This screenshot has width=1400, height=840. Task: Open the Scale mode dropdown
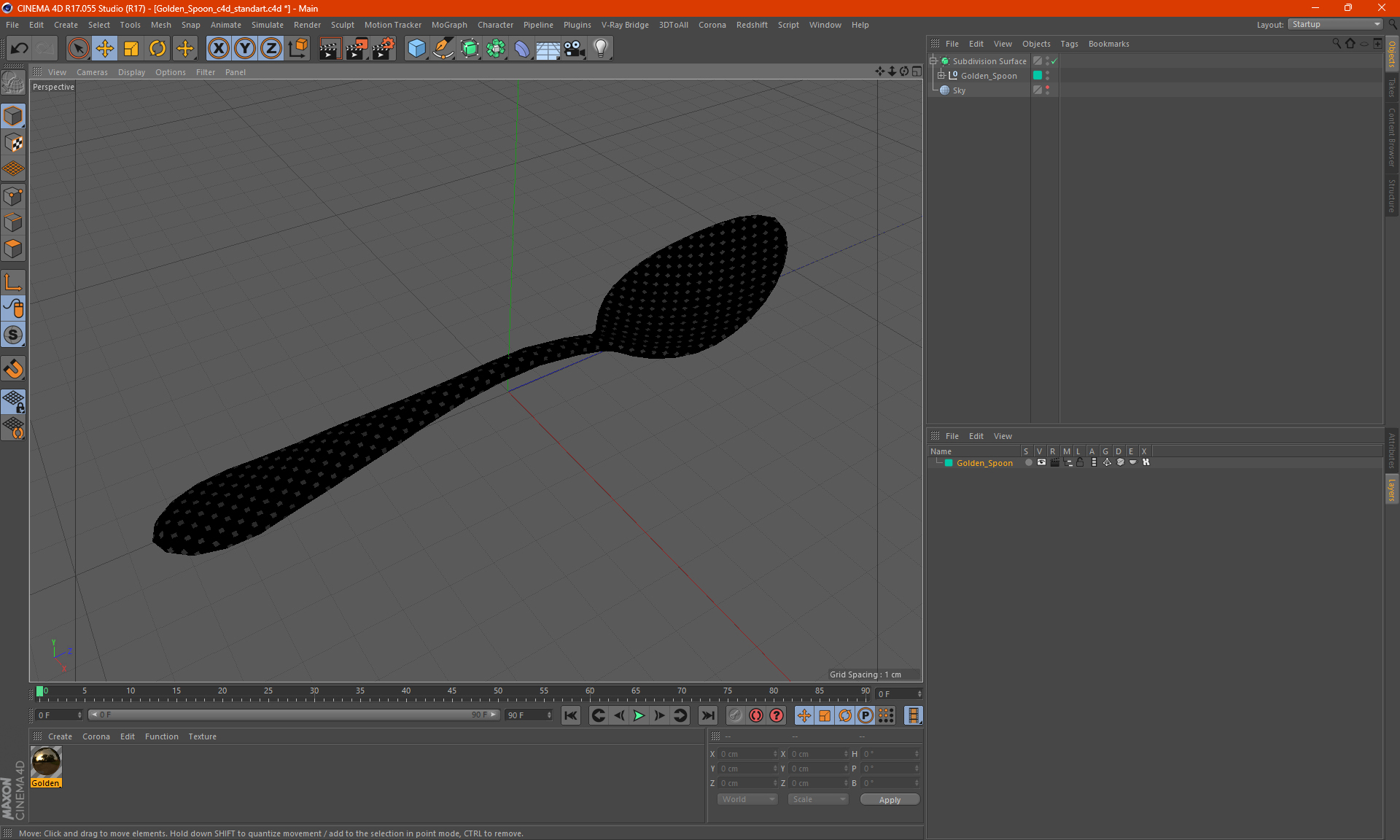[818, 799]
